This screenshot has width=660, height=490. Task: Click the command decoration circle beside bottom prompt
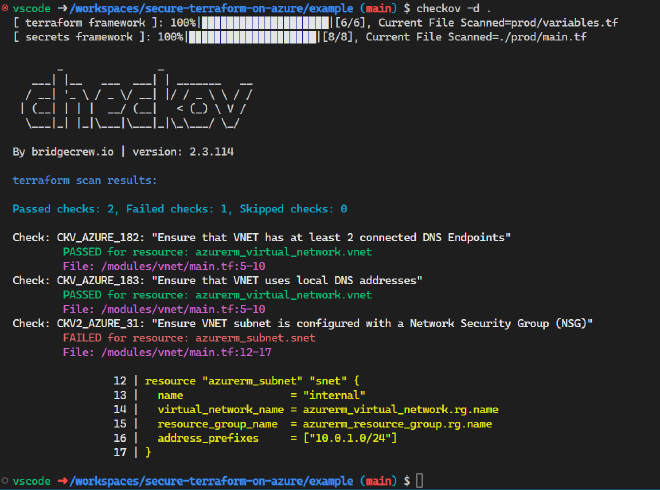(6, 482)
